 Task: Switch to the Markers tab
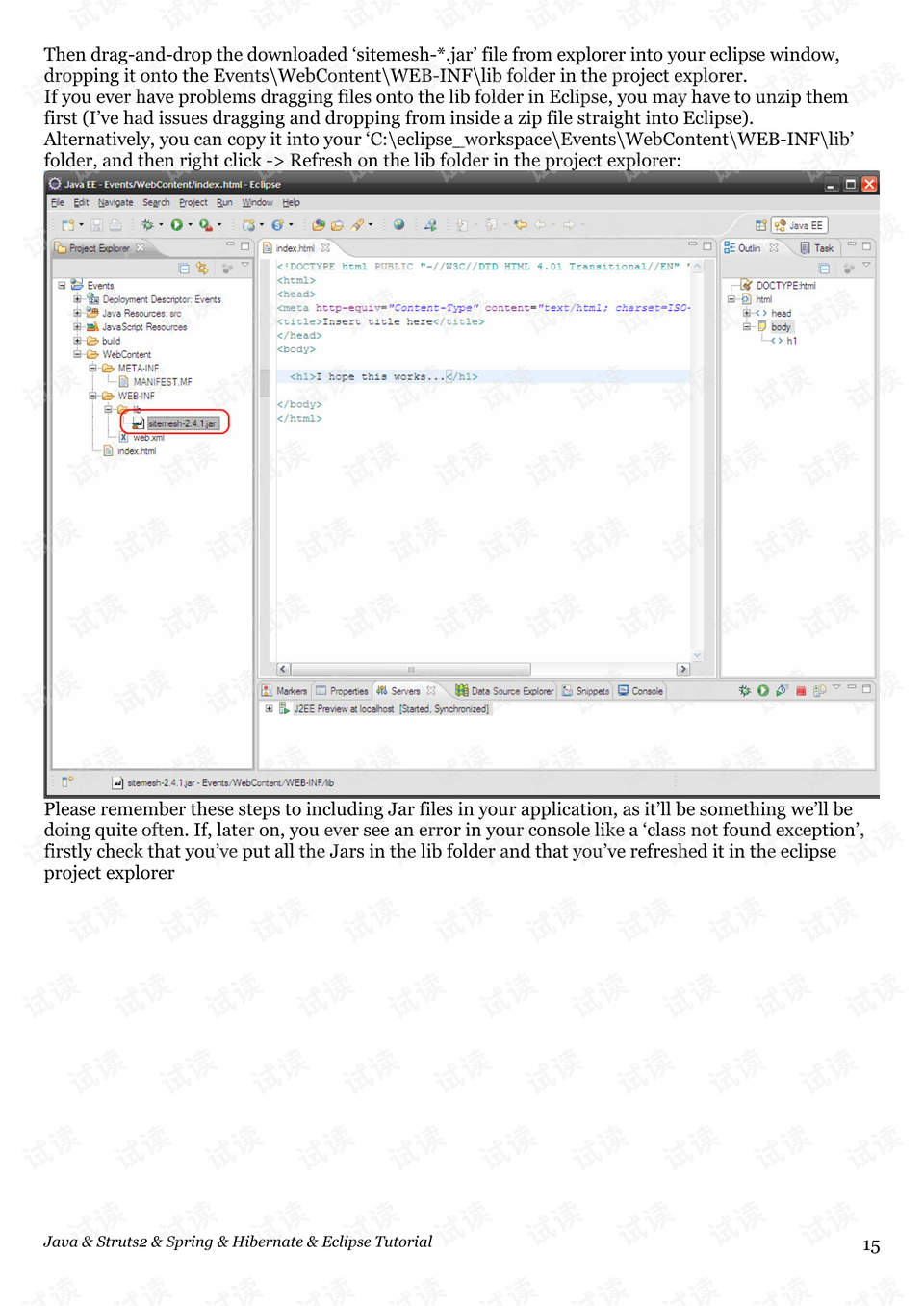pyautogui.click(x=285, y=691)
